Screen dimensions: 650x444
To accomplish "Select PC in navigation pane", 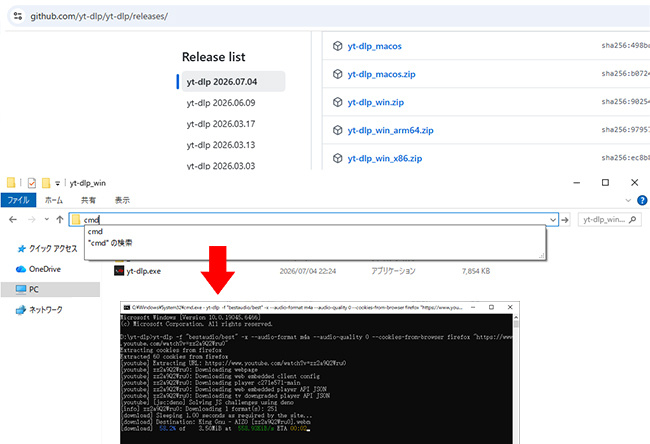I will click(50, 289).
